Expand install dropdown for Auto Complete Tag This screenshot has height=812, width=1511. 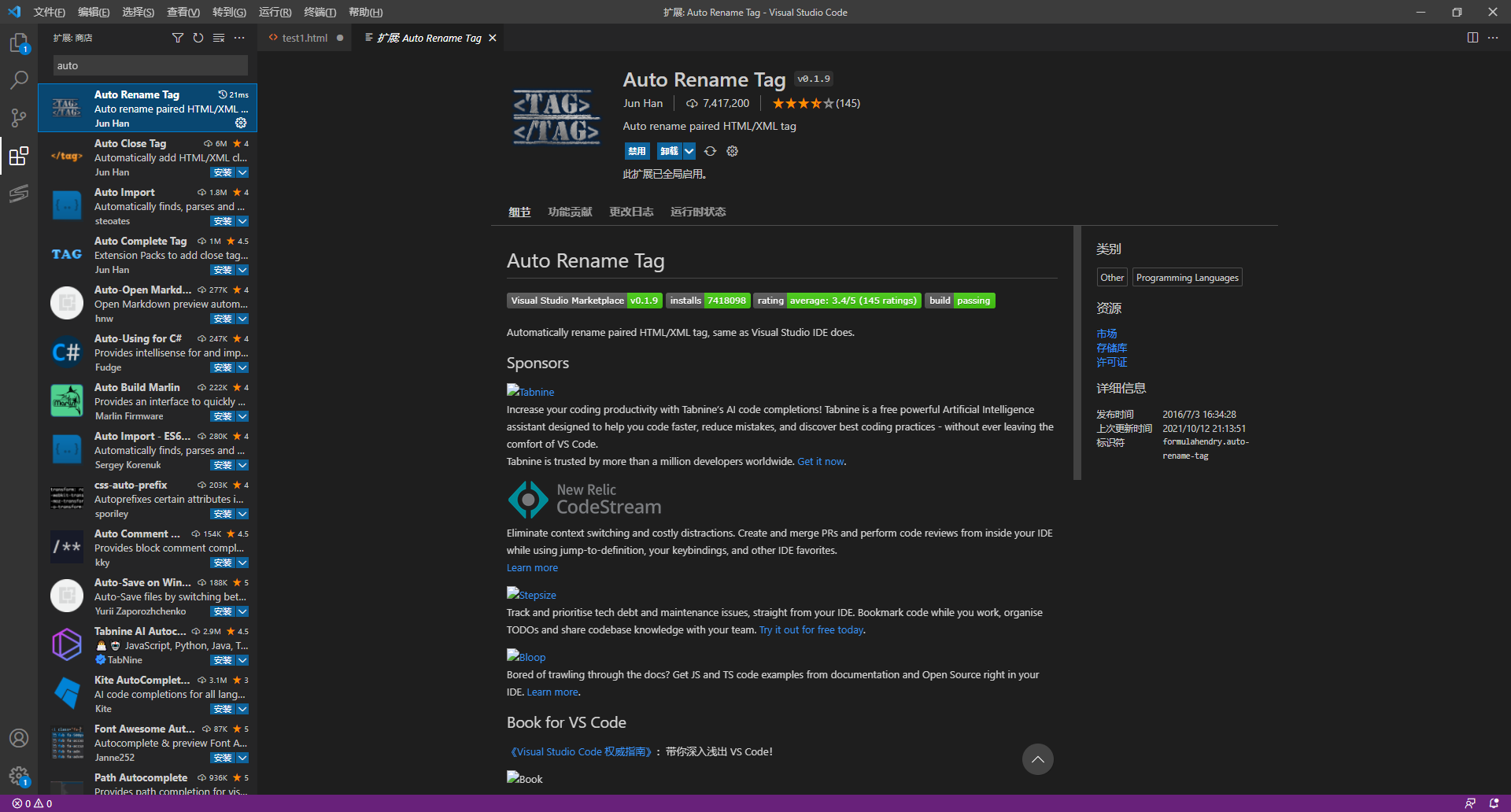(x=242, y=270)
